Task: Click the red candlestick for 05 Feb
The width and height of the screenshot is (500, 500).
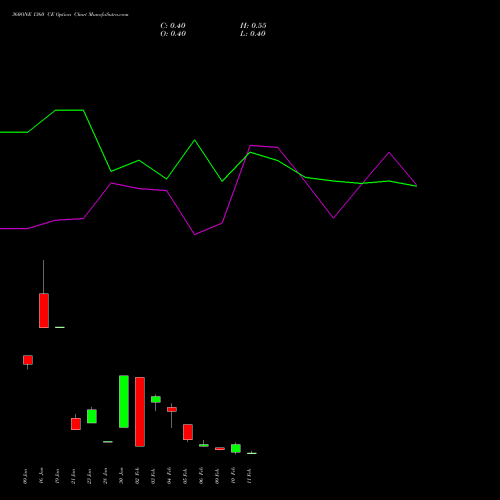Action: point(188,432)
